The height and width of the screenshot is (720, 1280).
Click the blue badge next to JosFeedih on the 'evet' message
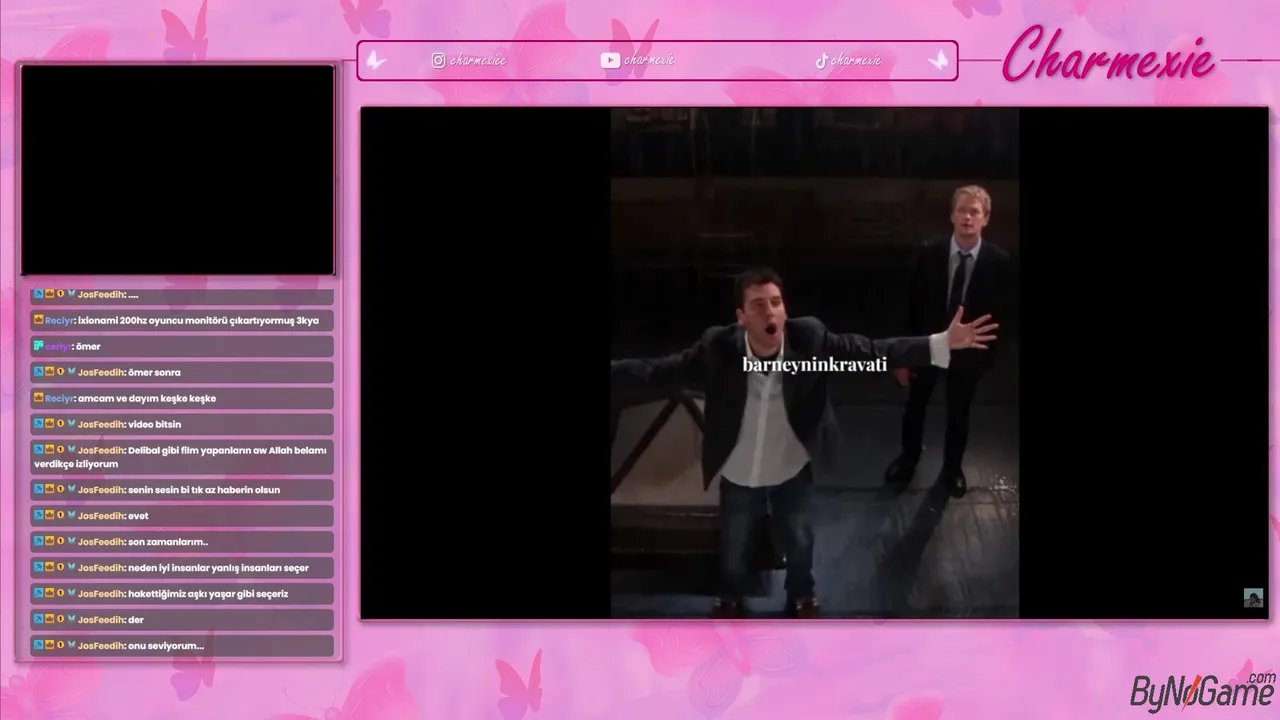click(38, 516)
